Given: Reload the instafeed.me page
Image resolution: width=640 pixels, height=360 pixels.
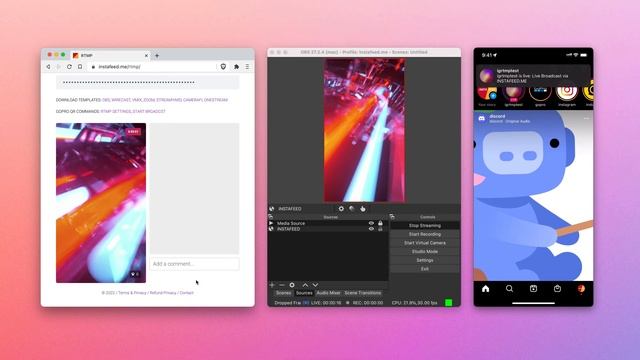Looking at the screenshot, I should pos(69,67).
